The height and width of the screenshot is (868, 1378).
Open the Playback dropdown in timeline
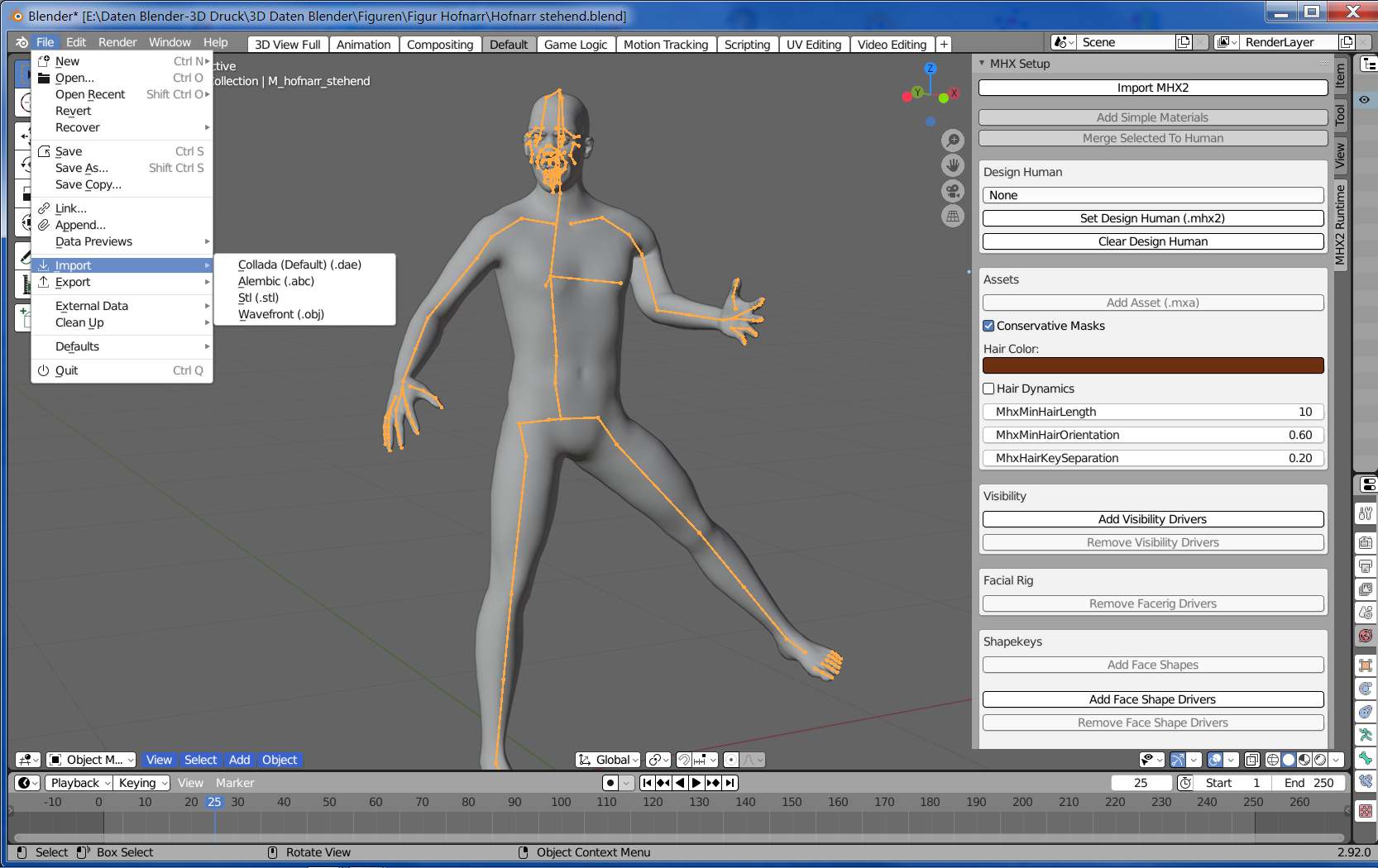80,783
